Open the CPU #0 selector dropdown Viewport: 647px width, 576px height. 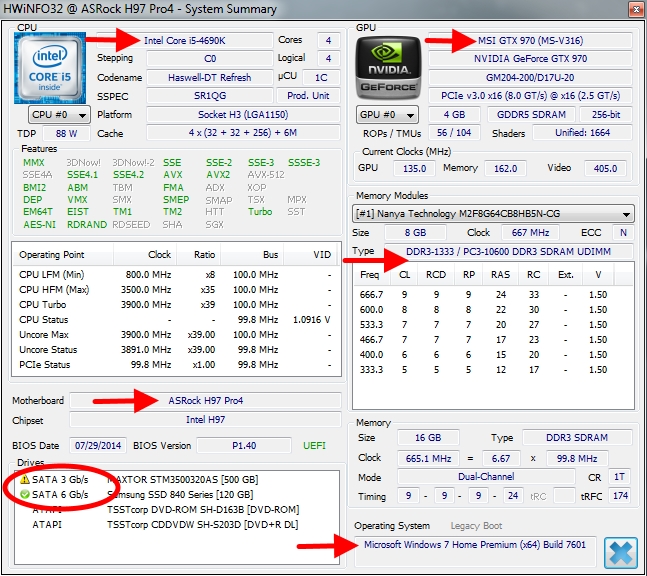click(59, 114)
